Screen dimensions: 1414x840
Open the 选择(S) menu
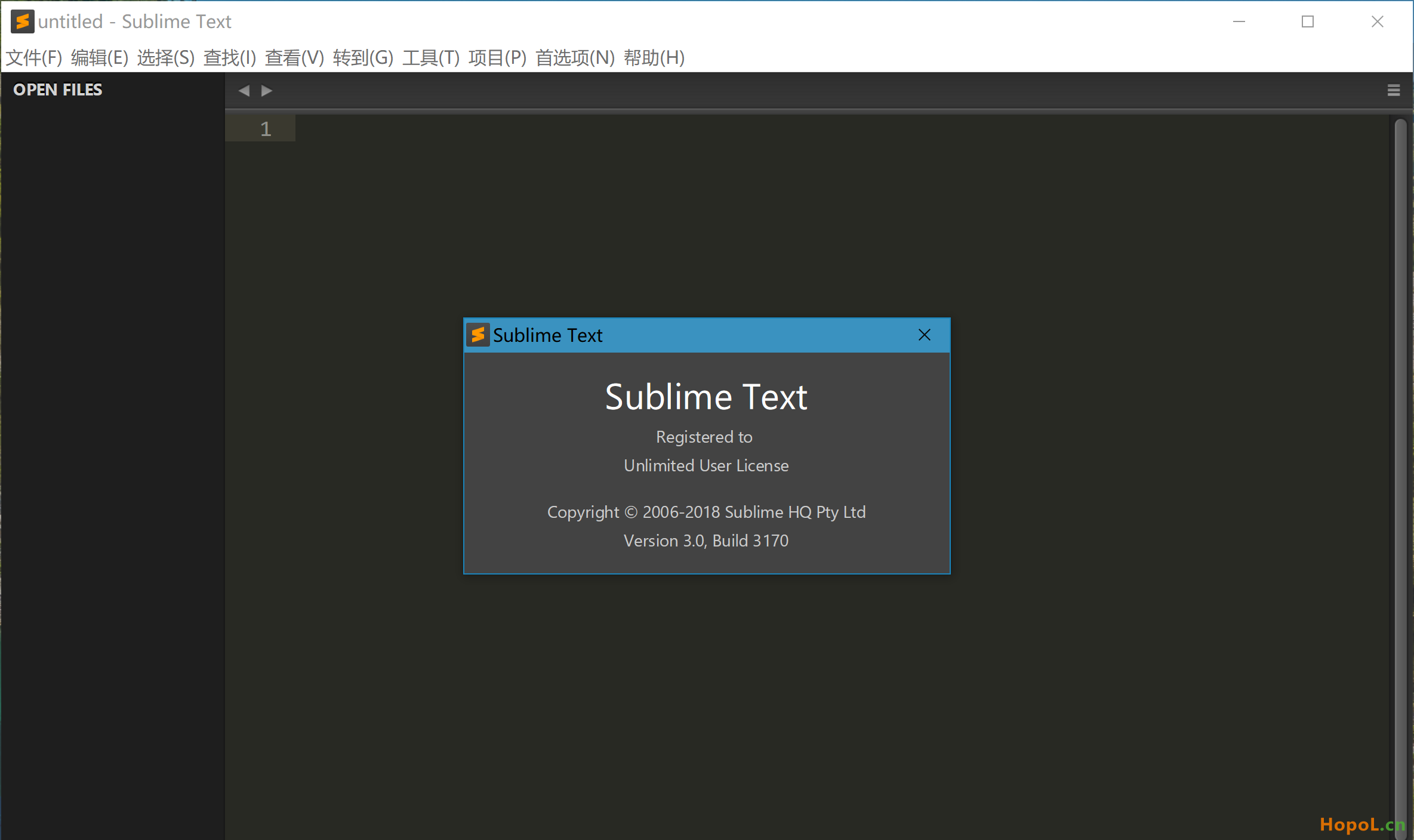[x=166, y=58]
